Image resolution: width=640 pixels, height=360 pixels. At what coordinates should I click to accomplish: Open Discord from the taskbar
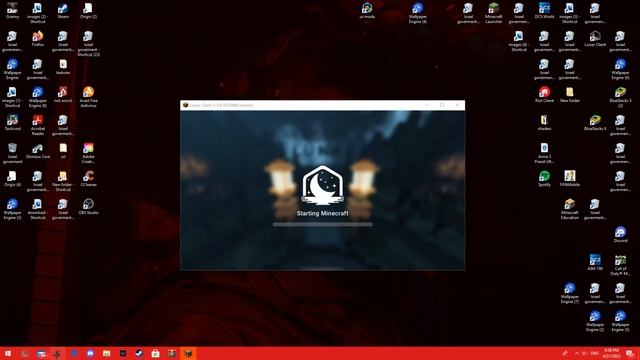click(90, 353)
